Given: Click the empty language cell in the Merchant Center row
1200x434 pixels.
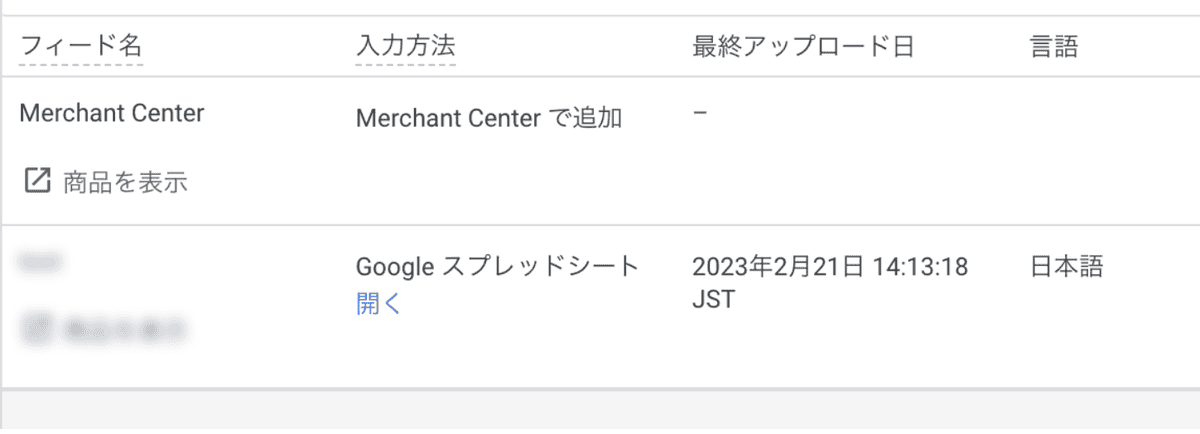Looking at the screenshot, I should tap(1100, 150).
